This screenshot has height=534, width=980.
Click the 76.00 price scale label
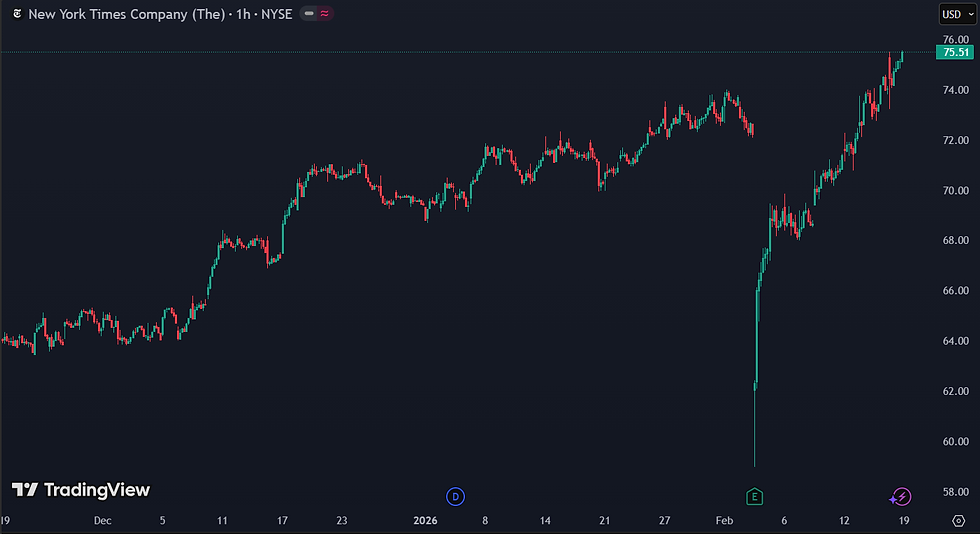[956, 39]
